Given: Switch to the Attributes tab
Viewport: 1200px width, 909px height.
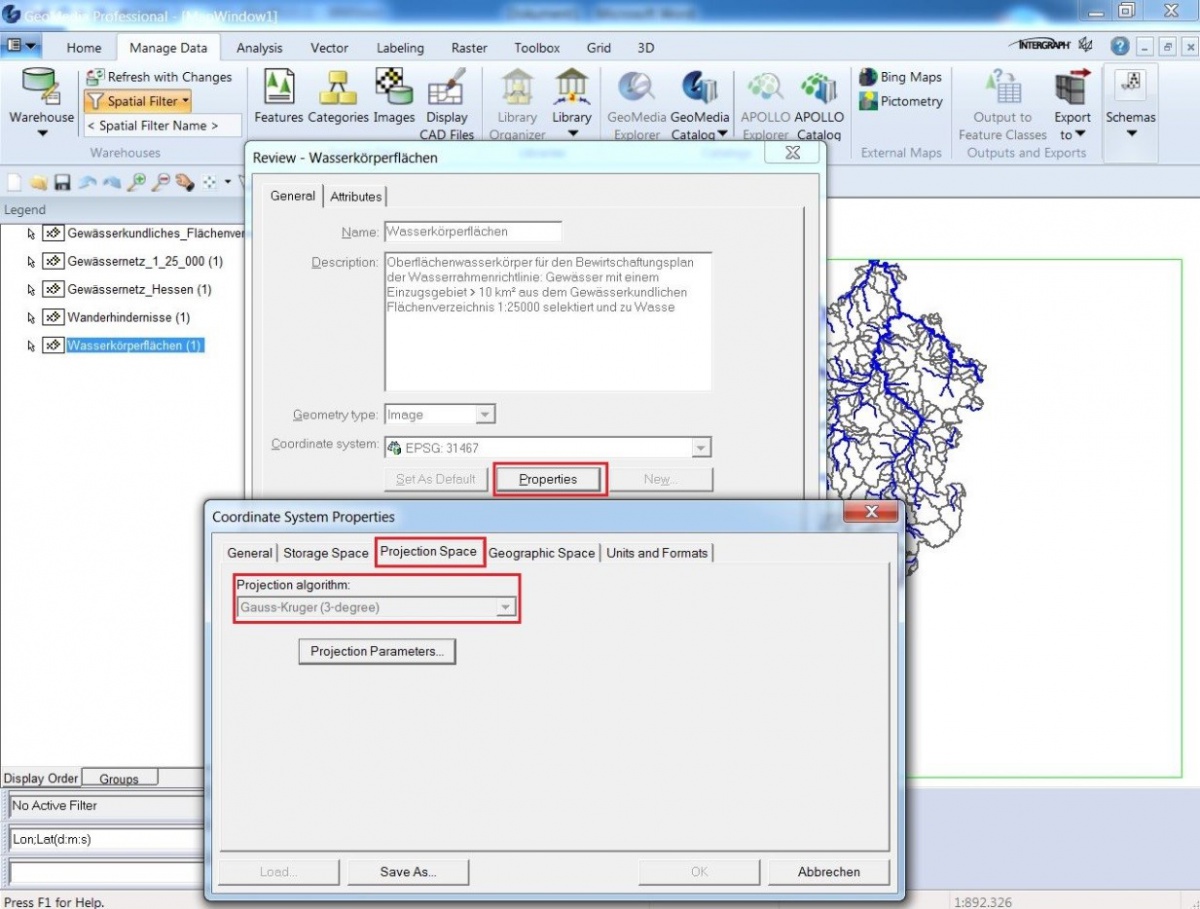Looking at the screenshot, I should (x=356, y=196).
